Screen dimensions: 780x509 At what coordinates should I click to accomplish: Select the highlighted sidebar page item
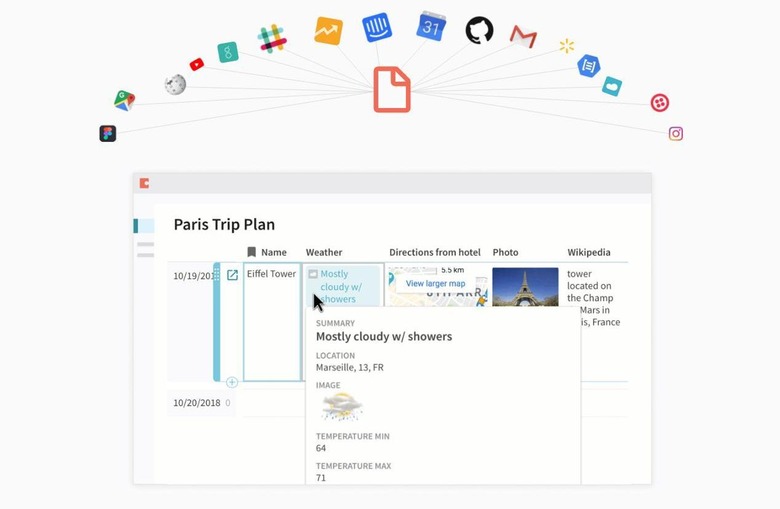tap(144, 226)
